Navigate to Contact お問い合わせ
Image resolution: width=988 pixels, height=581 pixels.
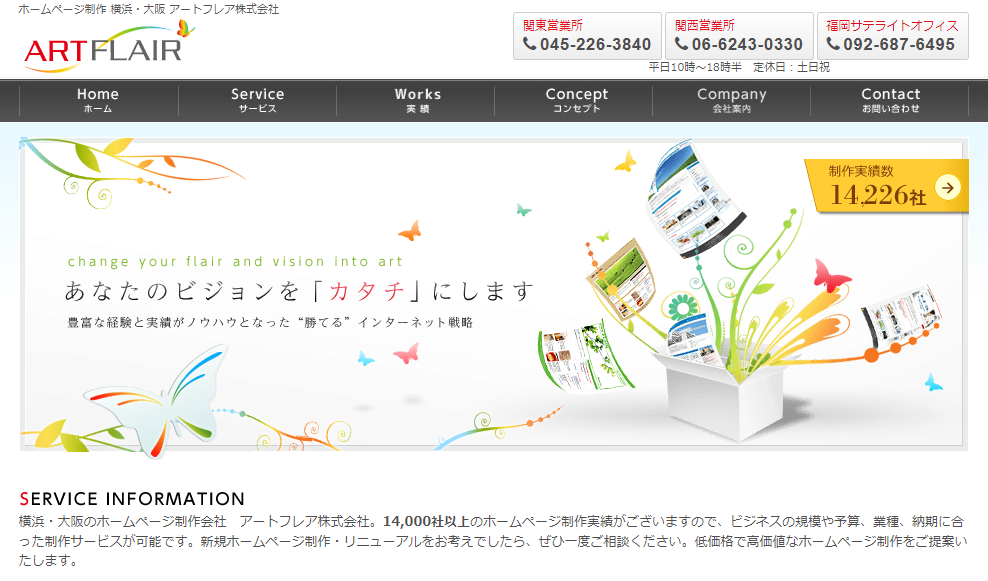coord(890,100)
